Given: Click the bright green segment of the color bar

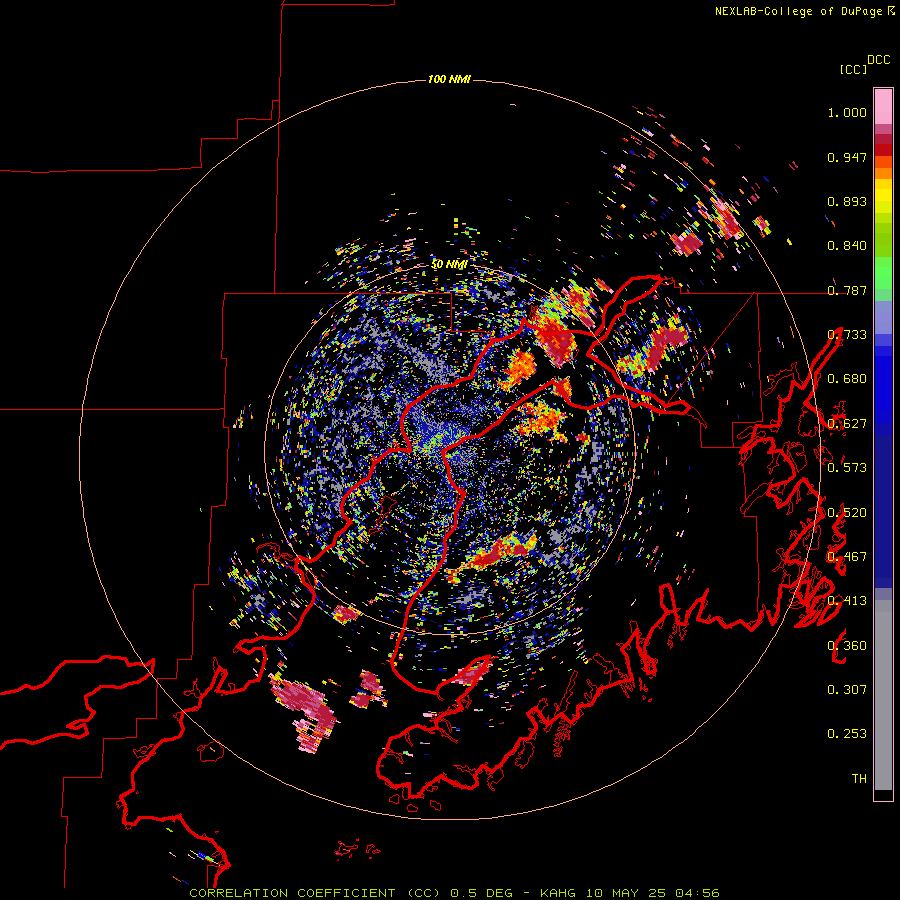Looking at the screenshot, I should tap(883, 273).
